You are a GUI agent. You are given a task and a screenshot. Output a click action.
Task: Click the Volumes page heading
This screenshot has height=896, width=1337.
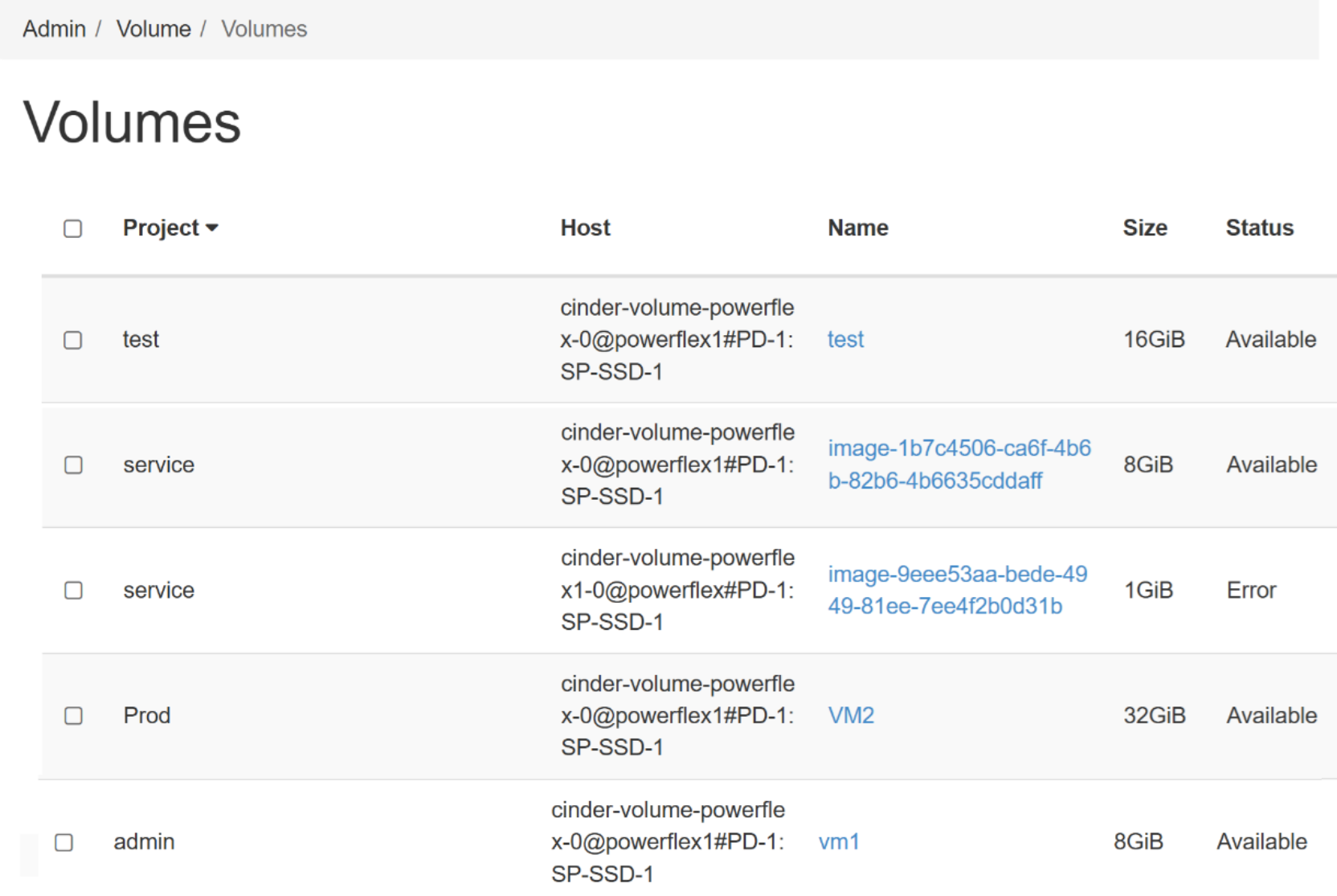pos(132,122)
